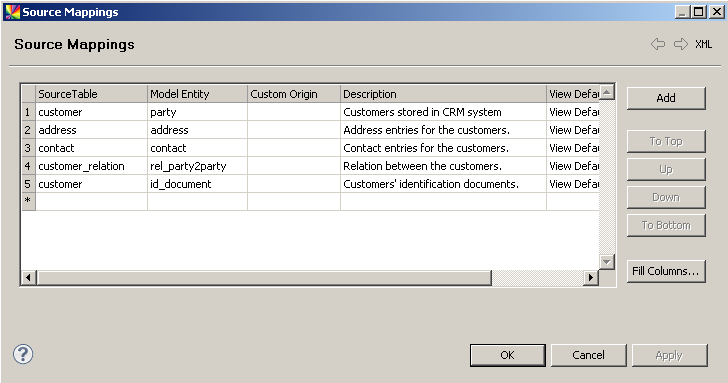
Task: Click the View Default cell in row 5
Action: [x=573, y=184]
